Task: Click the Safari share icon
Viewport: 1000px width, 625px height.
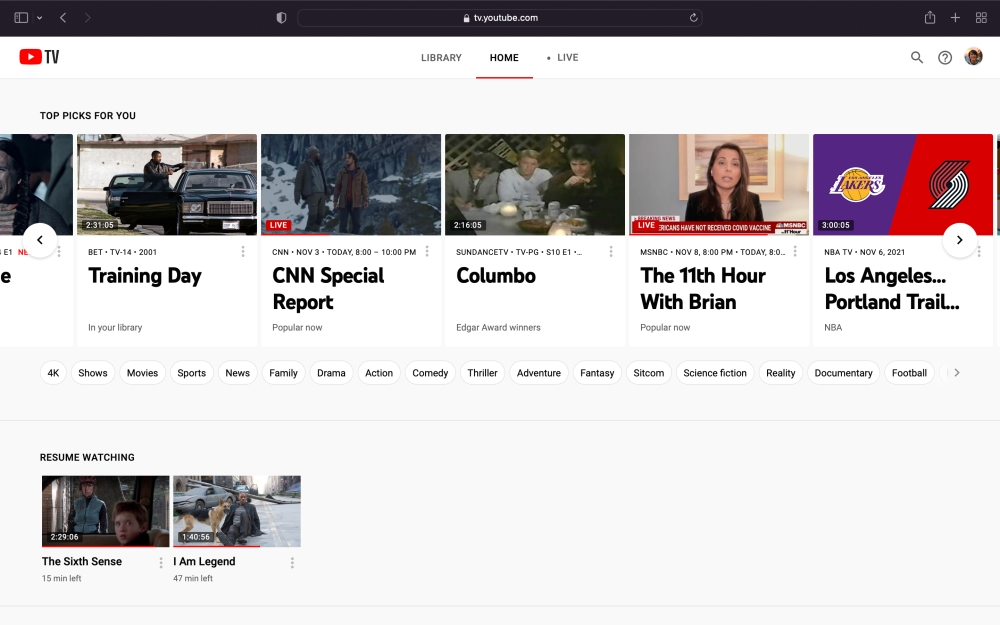Action: 930,18
